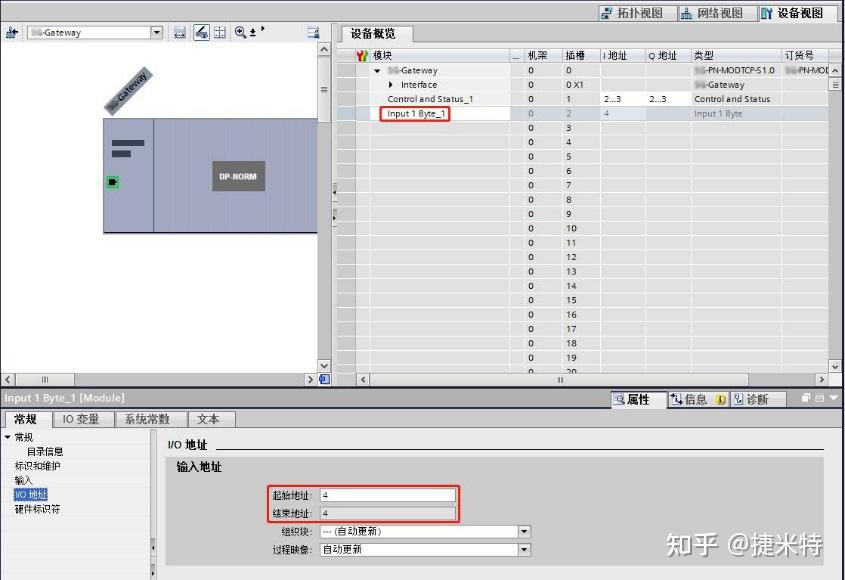Select I/O 地址 in properties tree

tap(31, 494)
